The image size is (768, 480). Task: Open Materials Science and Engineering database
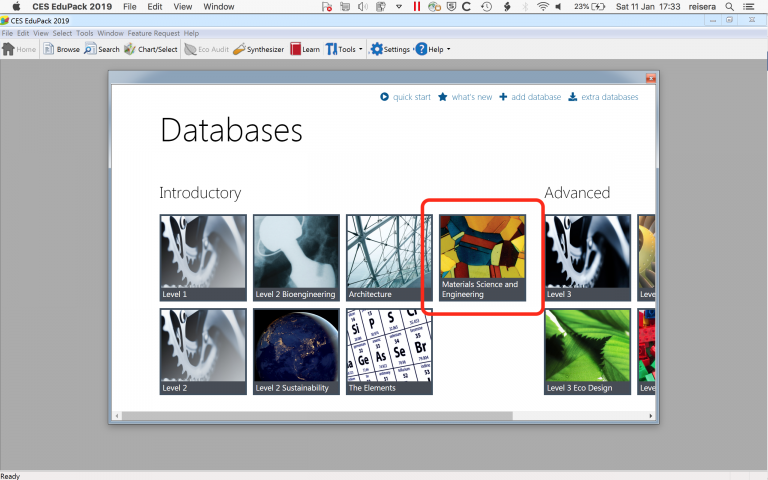click(482, 257)
